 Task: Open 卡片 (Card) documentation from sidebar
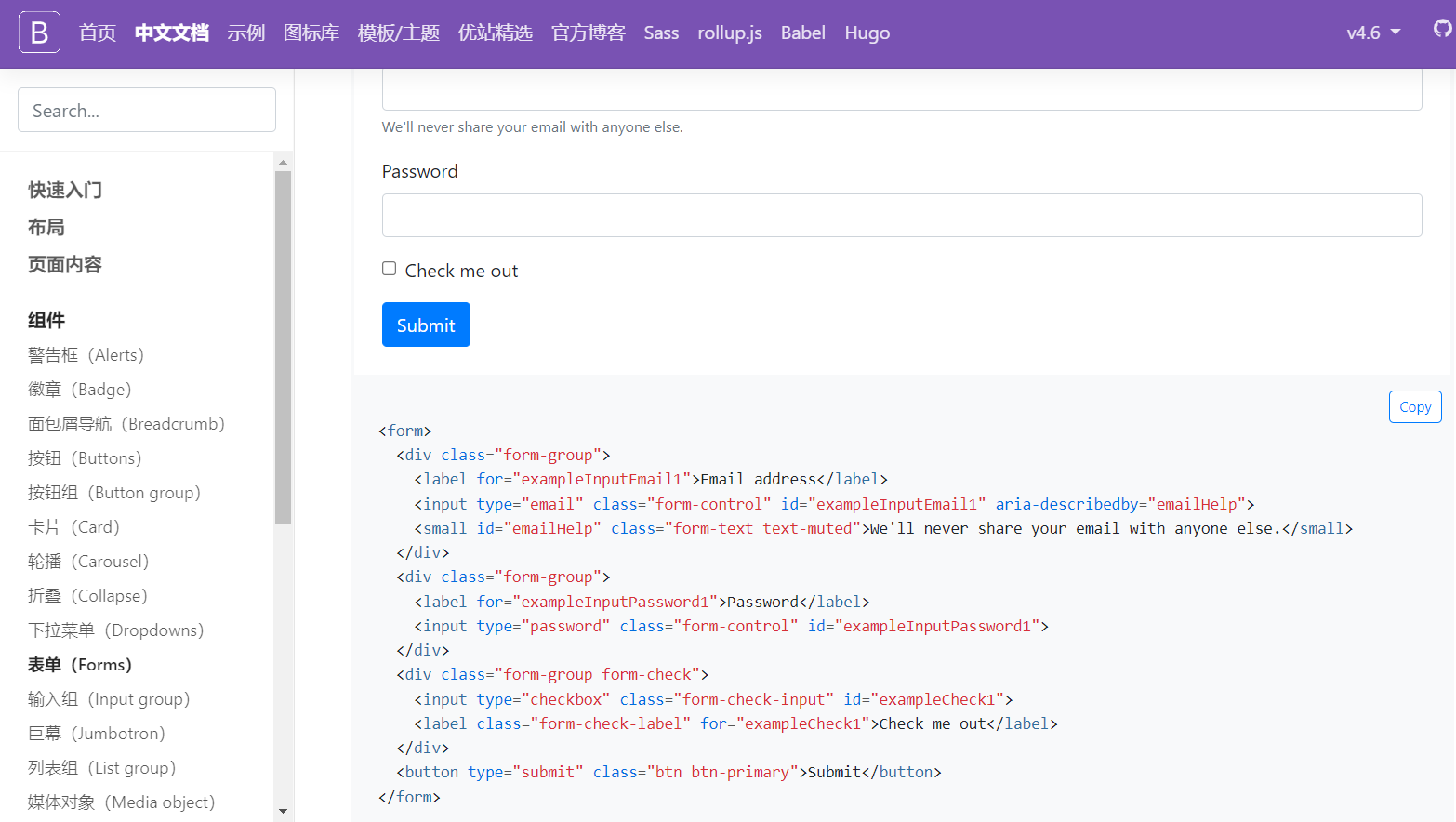pos(73,526)
